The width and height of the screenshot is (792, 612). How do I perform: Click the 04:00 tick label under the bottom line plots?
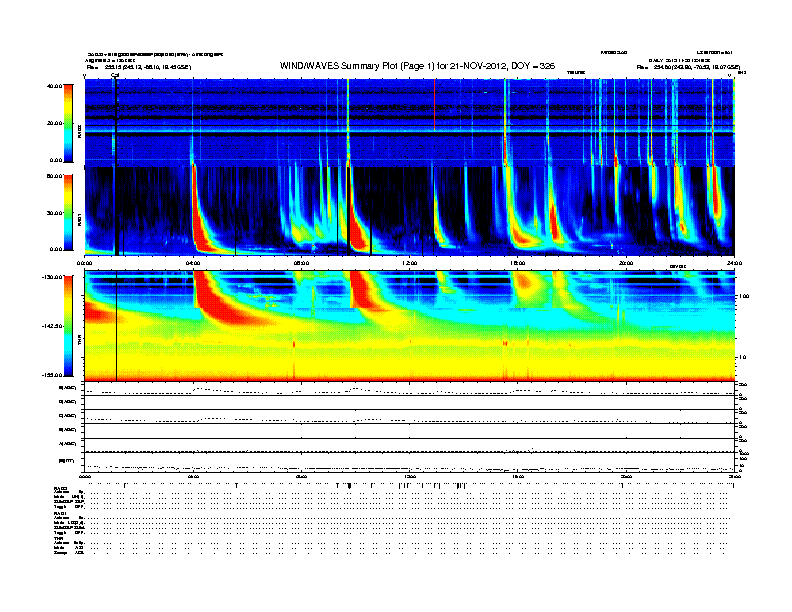point(193,477)
